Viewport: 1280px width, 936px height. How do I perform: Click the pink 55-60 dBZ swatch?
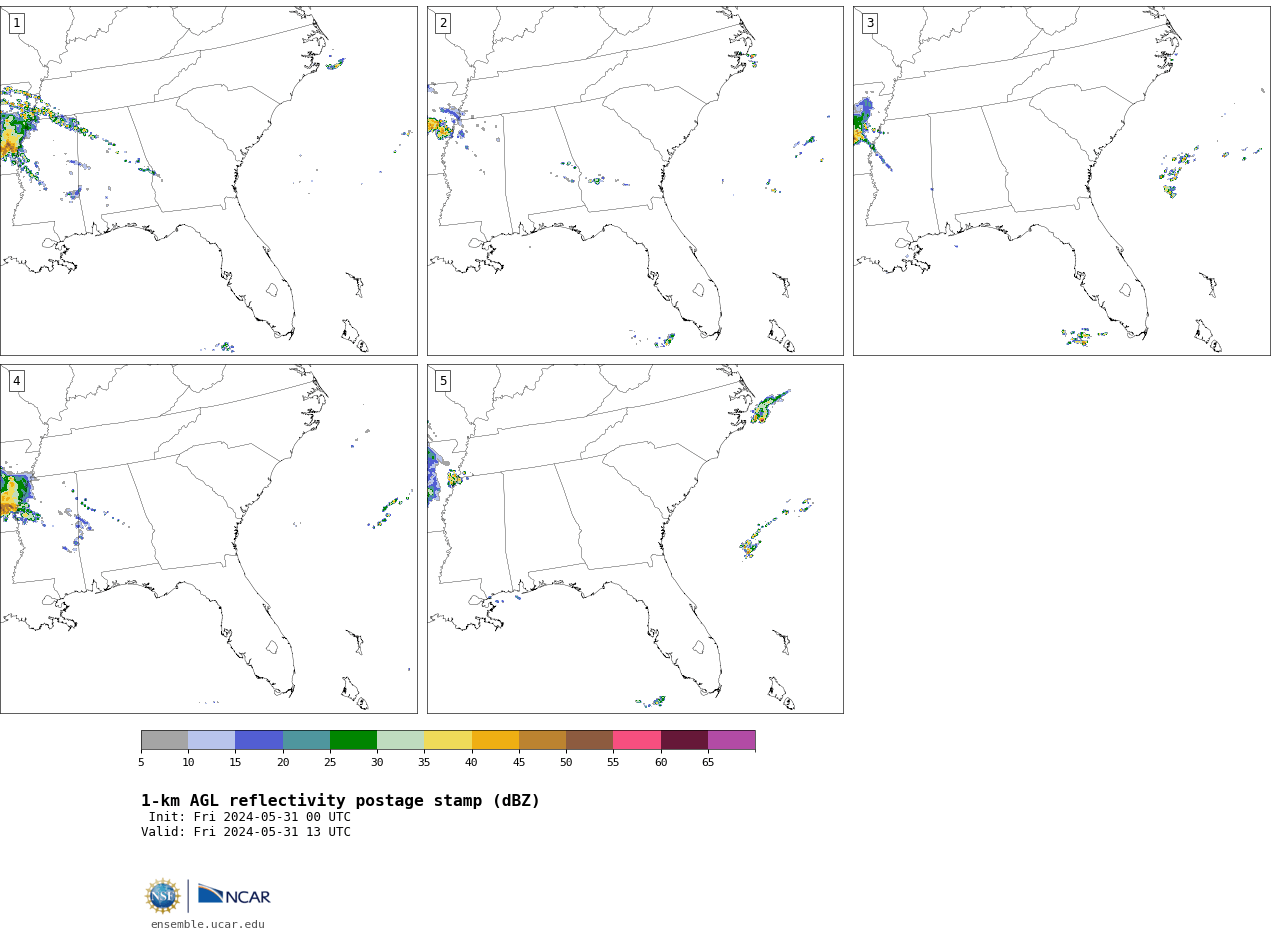tap(637, 740)
